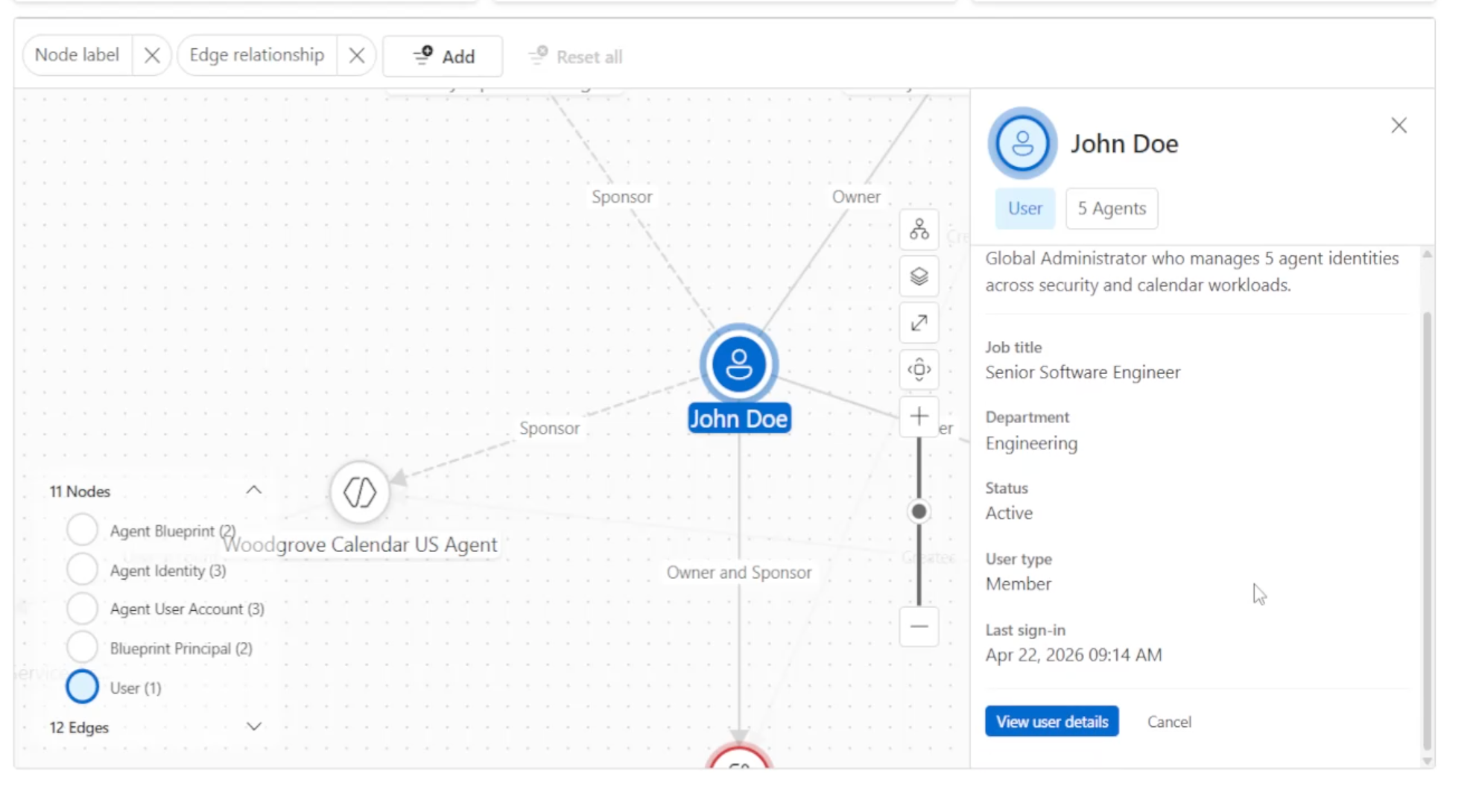Zoom in with the plus icon
Viewport: 1479px width, 812px height.
[x=919, y=416]
